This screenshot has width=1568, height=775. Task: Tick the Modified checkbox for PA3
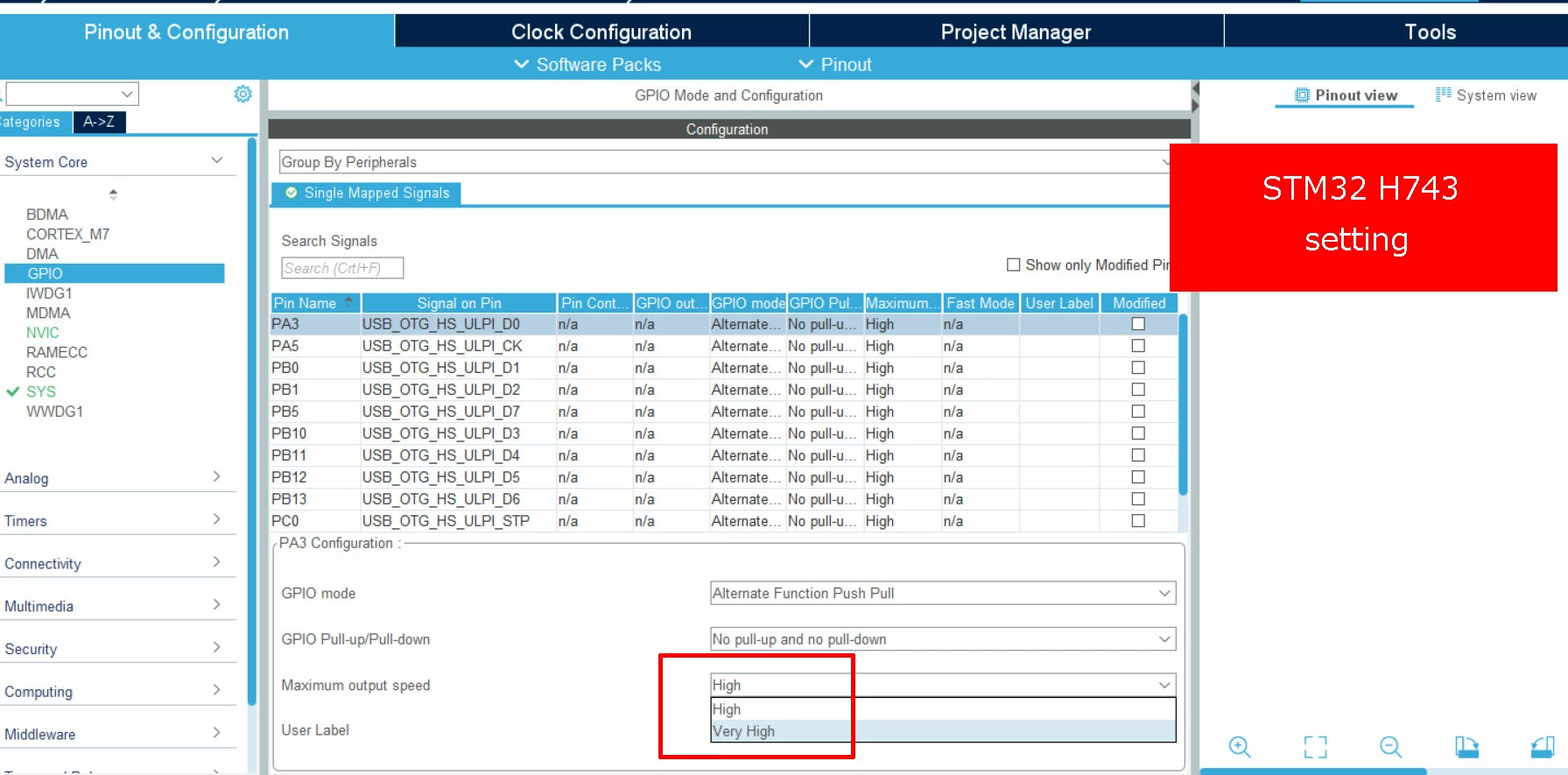point(1138,324)
